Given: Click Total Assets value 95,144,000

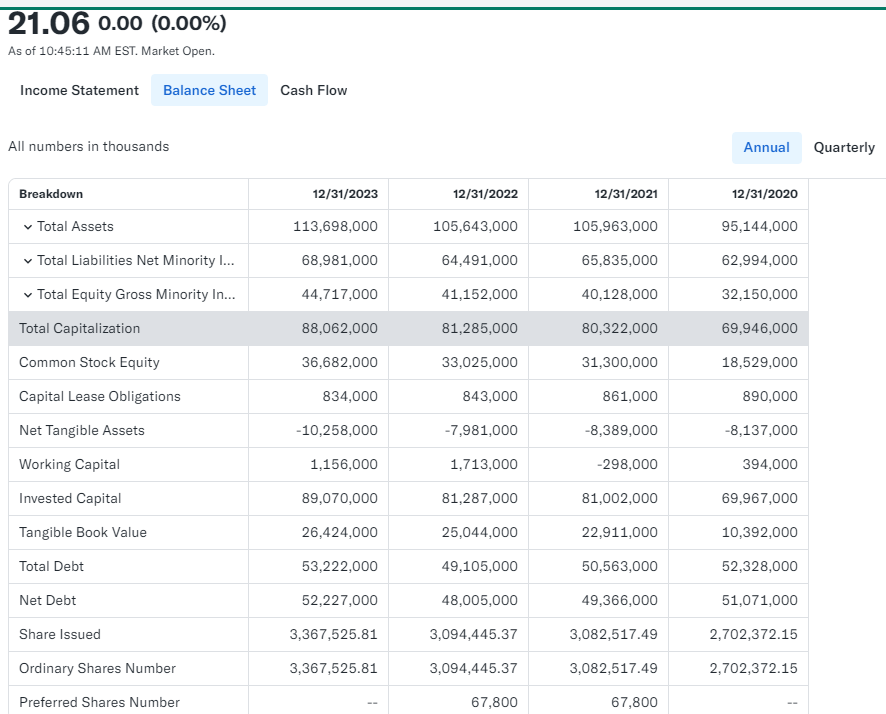Looking at the screenshot, I should (x=759, y=227).
